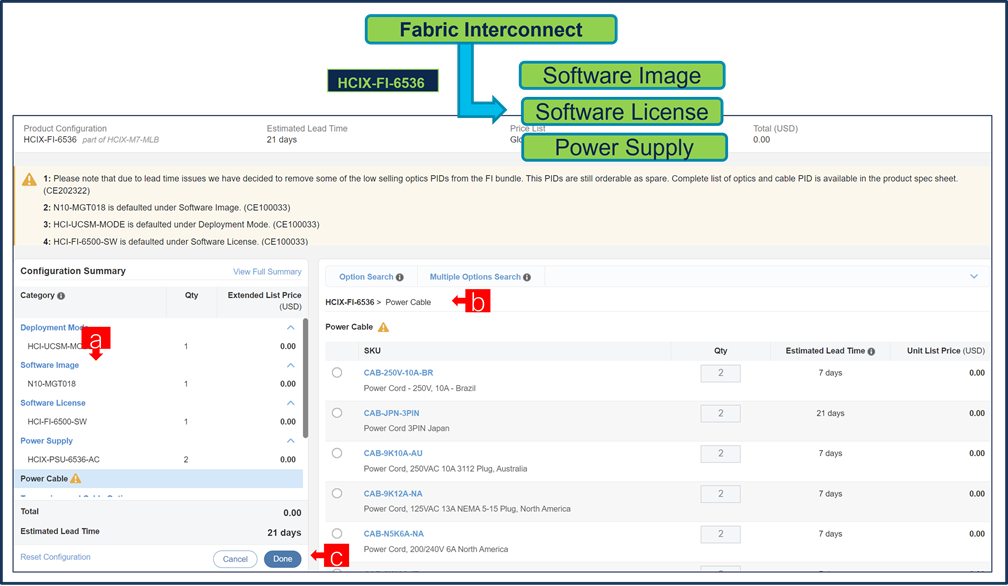Click the Cancel button
The image size is (1008, 586).
pyautogui.click(x=235, y=559)
